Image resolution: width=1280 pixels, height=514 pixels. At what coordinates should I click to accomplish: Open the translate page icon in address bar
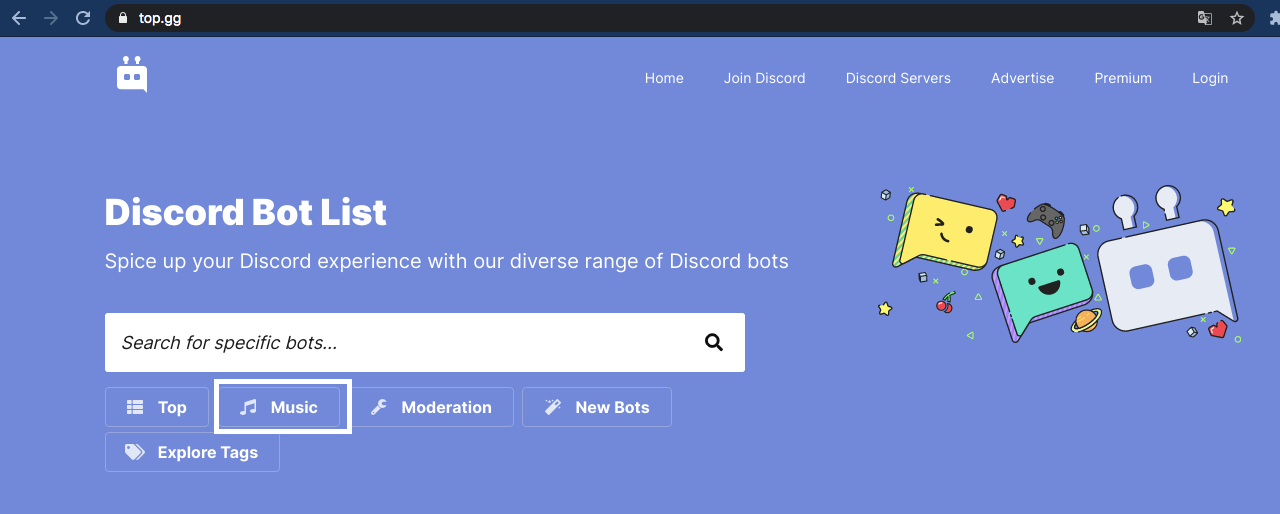point(1205,18)
